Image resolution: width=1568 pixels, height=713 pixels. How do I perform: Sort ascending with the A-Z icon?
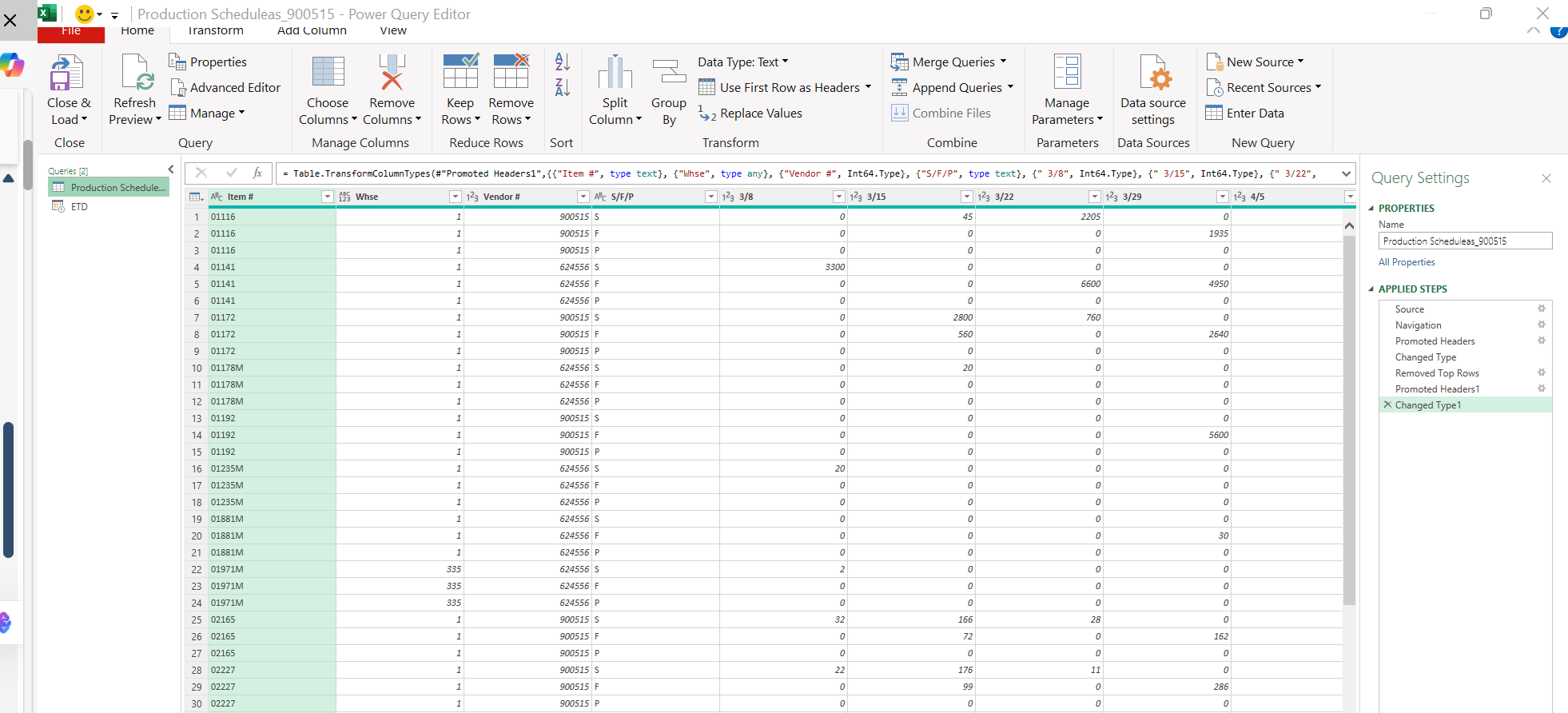pyautogui.click(x=562, y=62)
